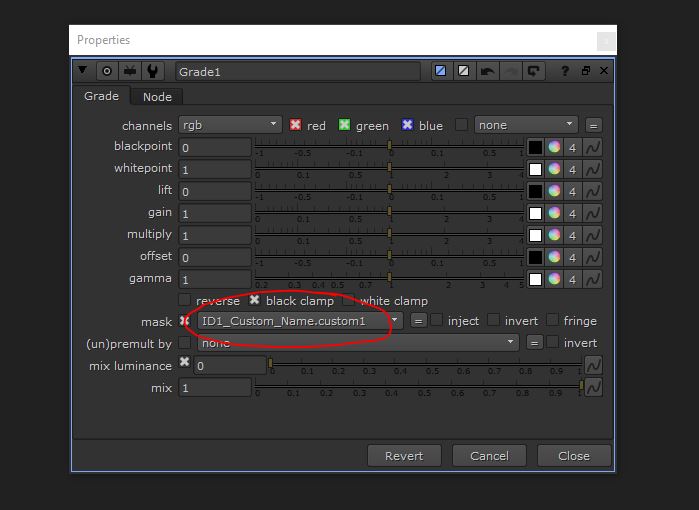The width and height of the screenshot is (699, 510).
Task: Collapse the Grade1 panel with the triangle
Action: coord(83,71)
